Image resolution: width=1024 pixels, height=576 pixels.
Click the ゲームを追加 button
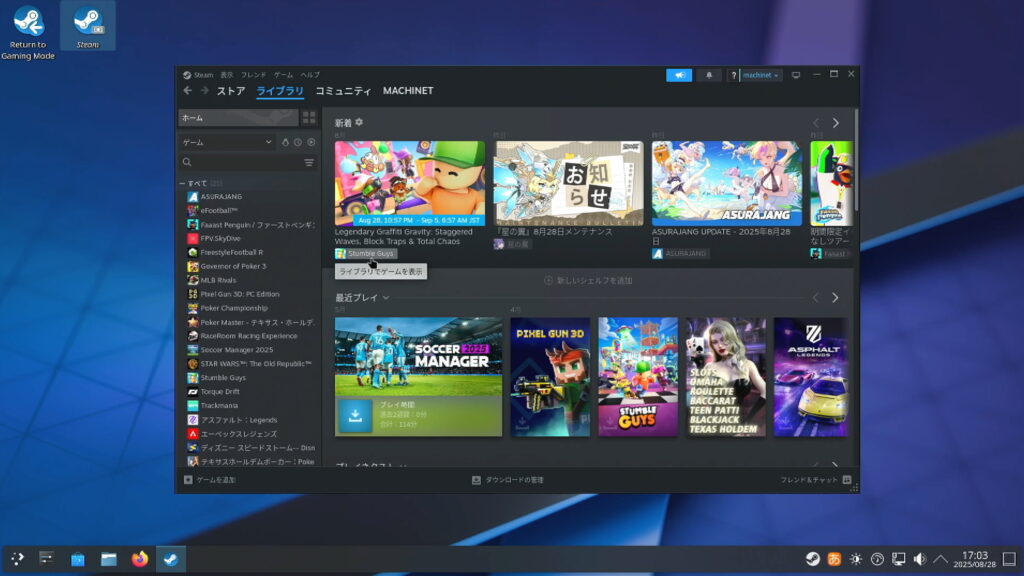[210, 480]
